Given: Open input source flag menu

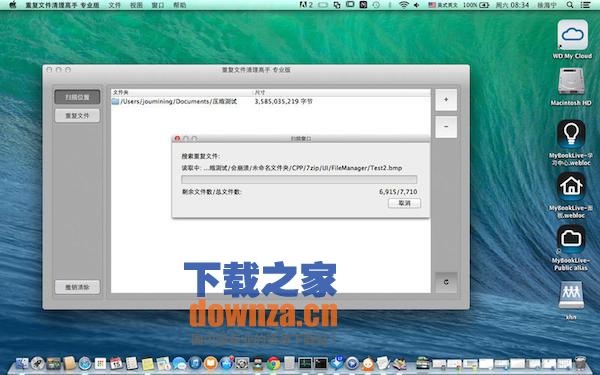Looking at the screenshot, I should (443, 5).
